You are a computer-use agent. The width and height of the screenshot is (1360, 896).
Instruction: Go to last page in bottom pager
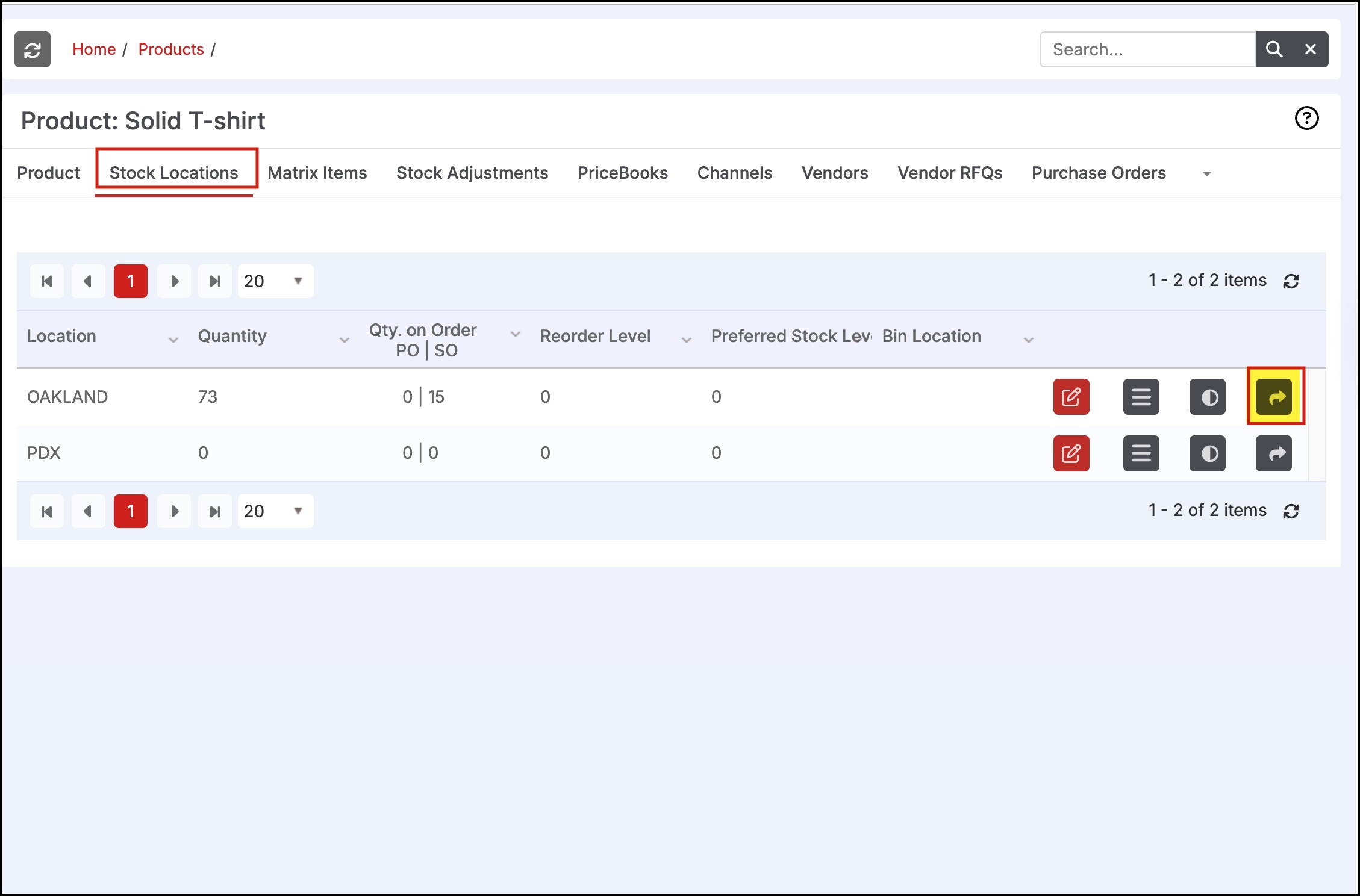tap(215, 511)
